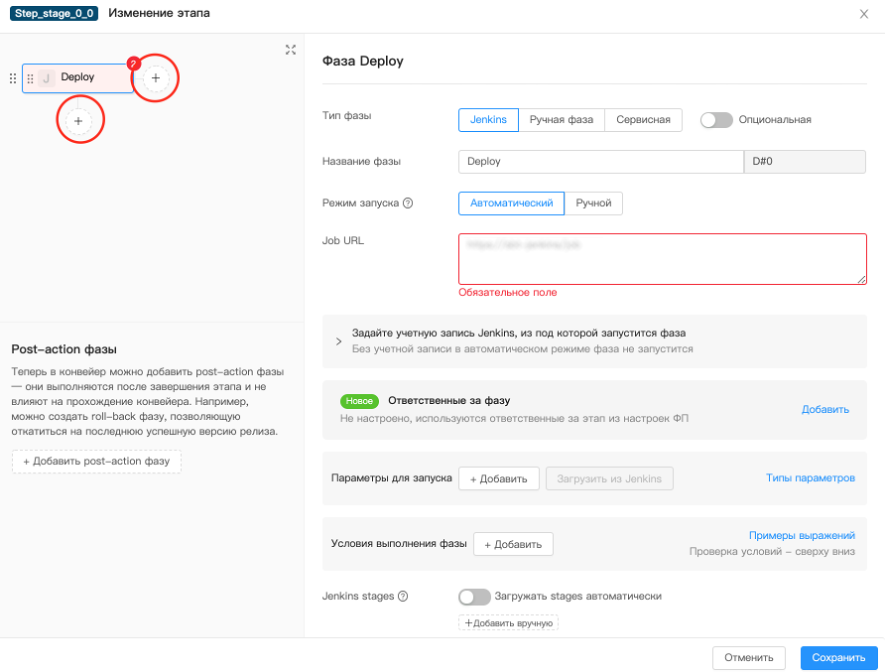
Task: Click the plus icon below Deploy phase
Action: point(79,120)
